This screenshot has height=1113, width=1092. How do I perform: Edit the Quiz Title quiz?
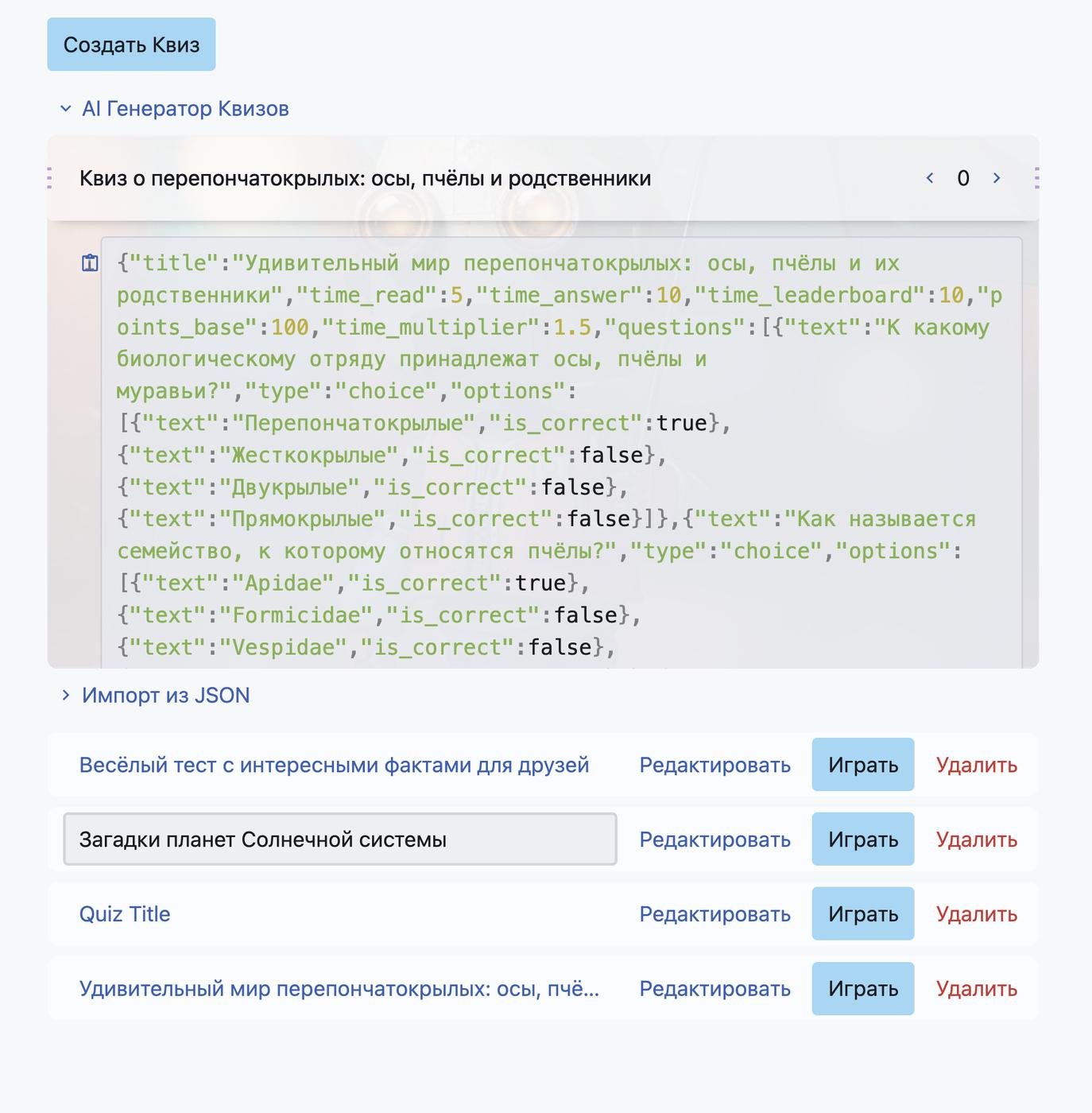(714, 914)
